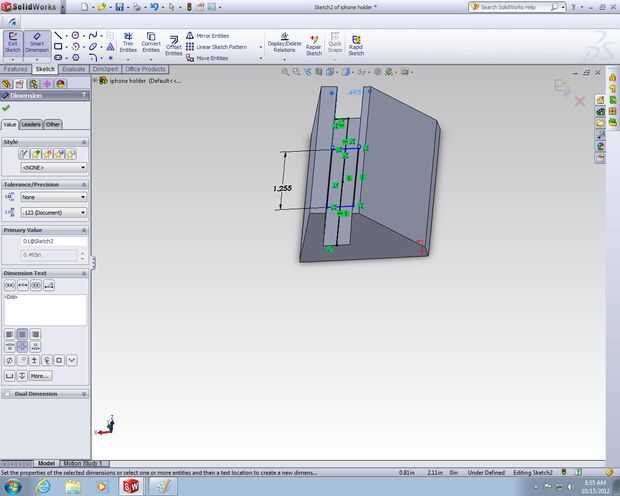Open Display/Delete Relations
620x496 pixels.
point(284,43)
